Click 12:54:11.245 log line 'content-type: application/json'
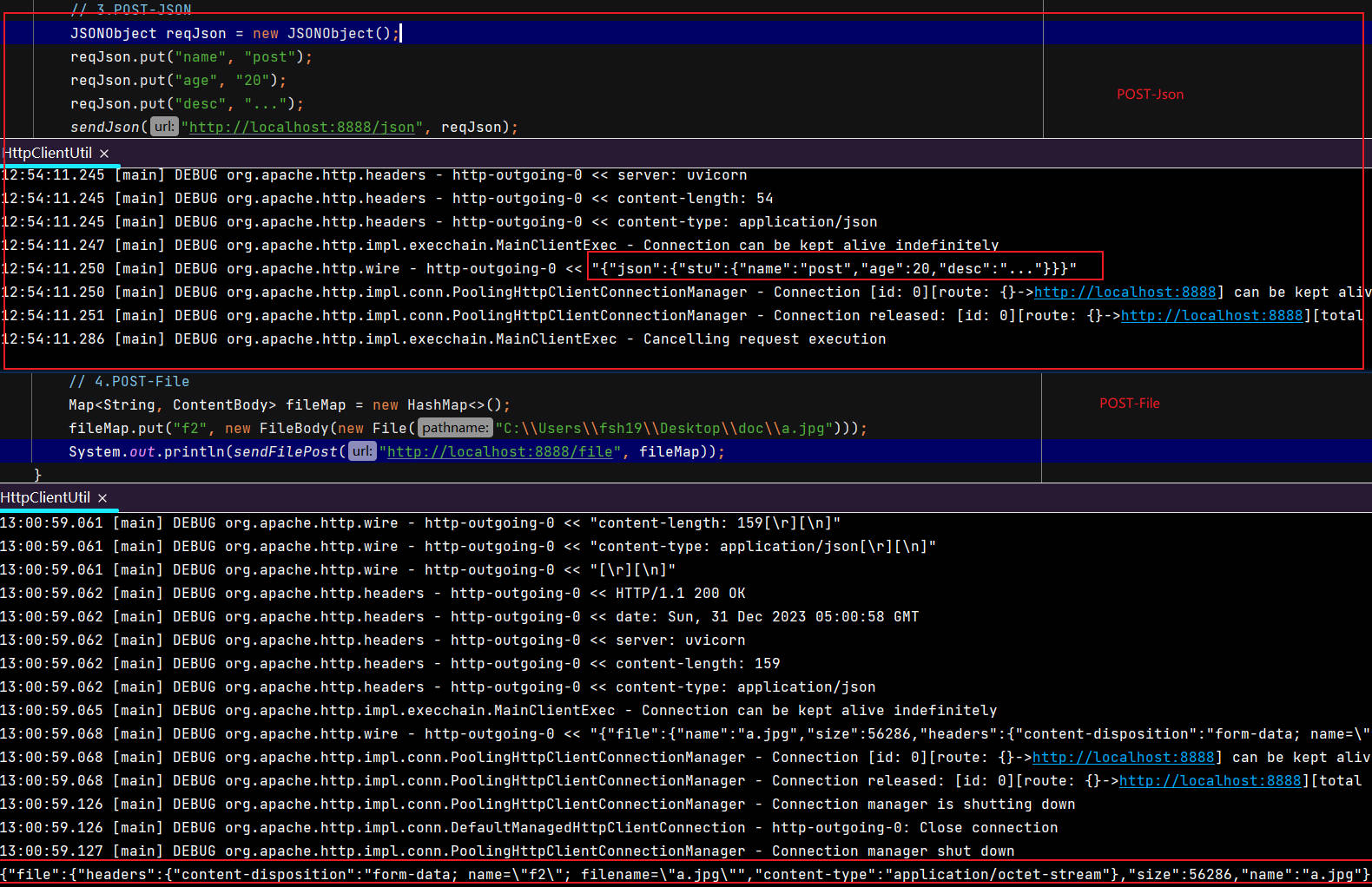The image size is (1372, 887). click(x=439, y=222)
